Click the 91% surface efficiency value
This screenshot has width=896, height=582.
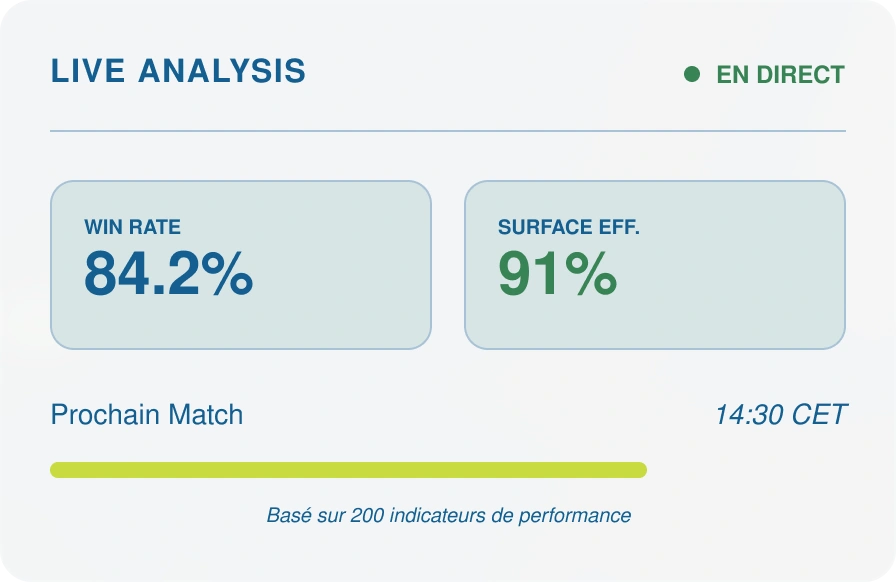tap(557, 273)
